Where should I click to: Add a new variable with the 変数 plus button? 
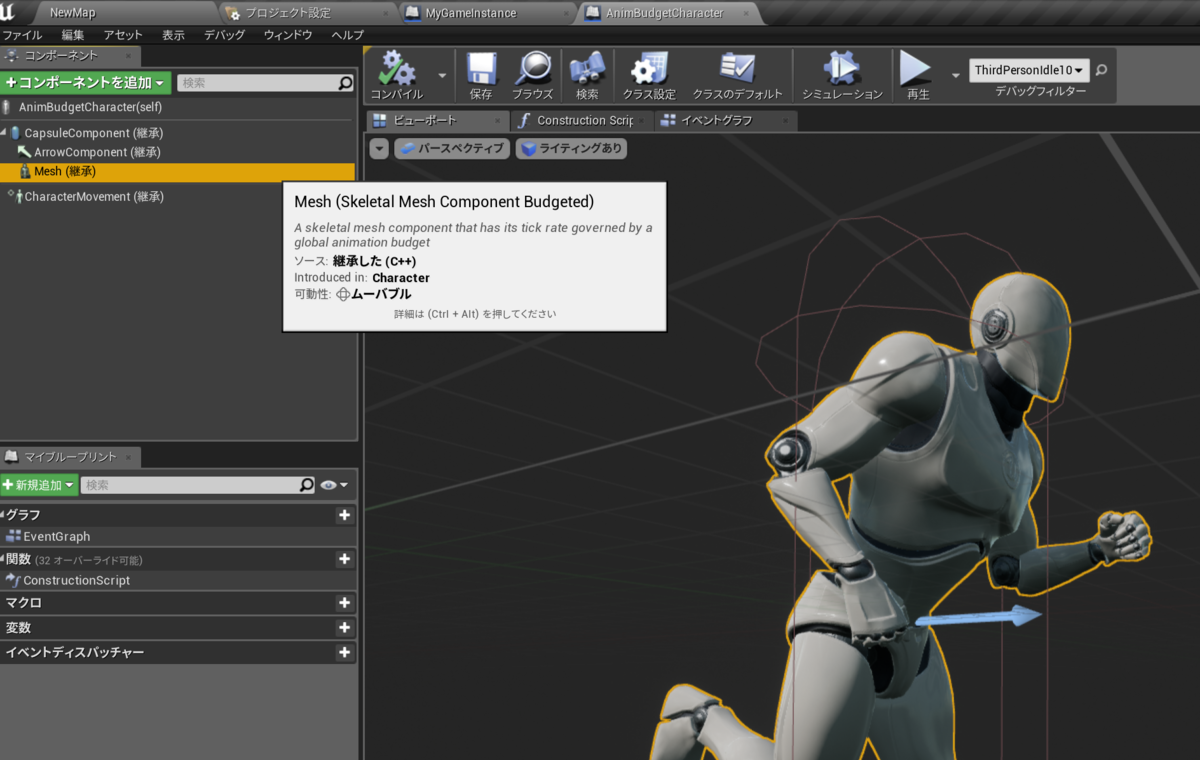[344, 628]
